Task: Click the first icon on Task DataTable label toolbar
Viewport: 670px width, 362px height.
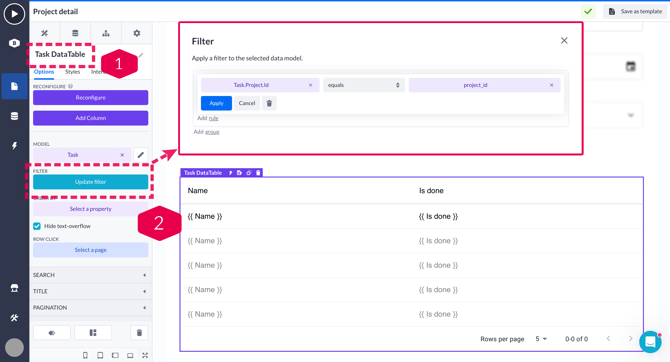Action: coord(230,173)
